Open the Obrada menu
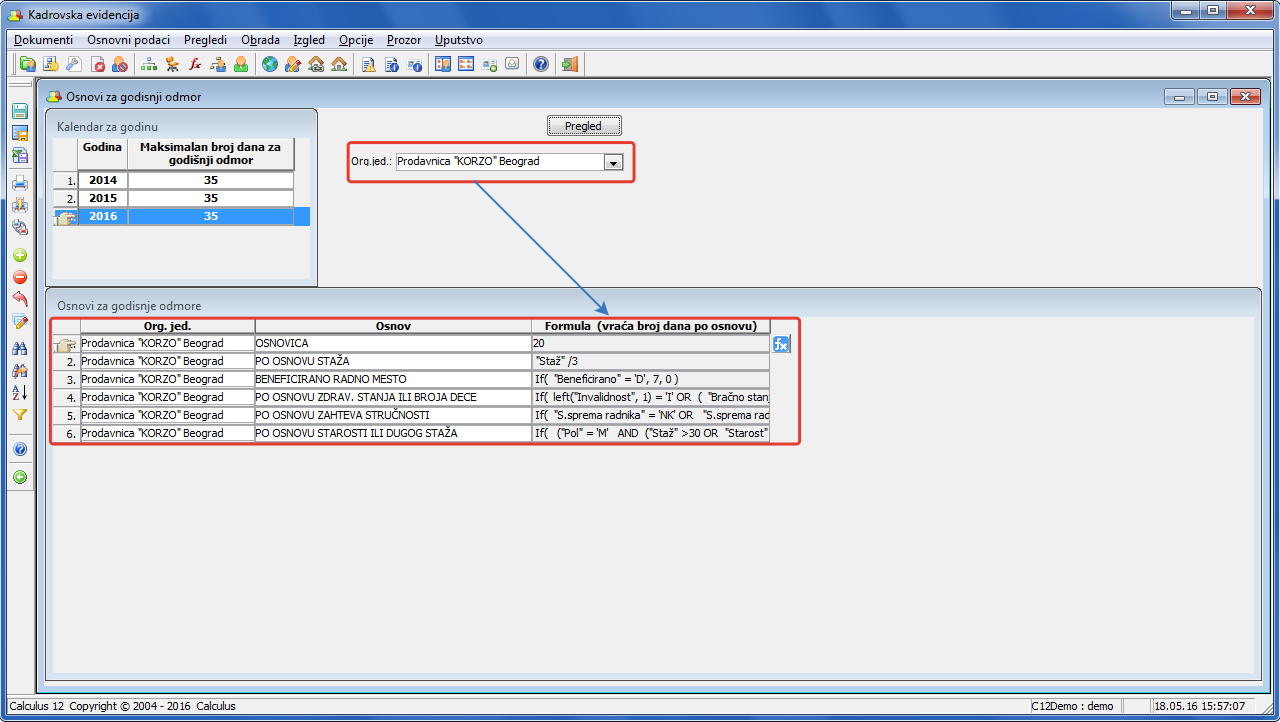 pyautogui.click(x=260, y=40)
